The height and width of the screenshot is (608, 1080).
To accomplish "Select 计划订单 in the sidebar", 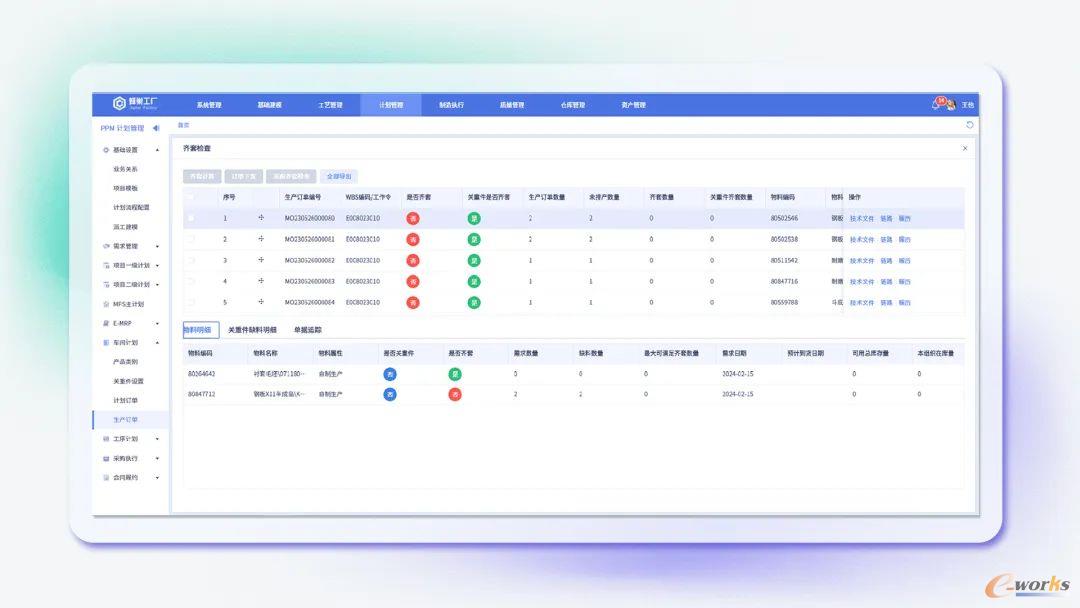I will pyautogui.click(x=126, y=400).
